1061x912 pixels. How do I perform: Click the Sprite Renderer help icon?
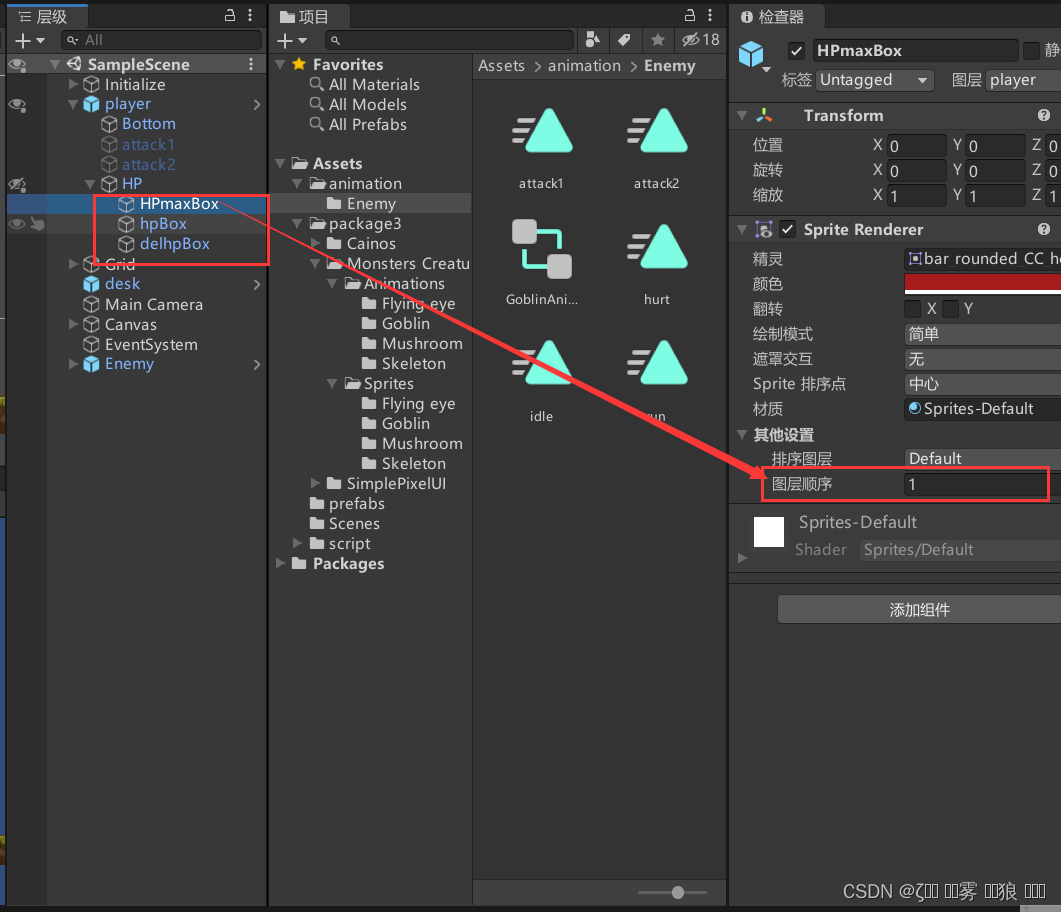pos(1043,230)
